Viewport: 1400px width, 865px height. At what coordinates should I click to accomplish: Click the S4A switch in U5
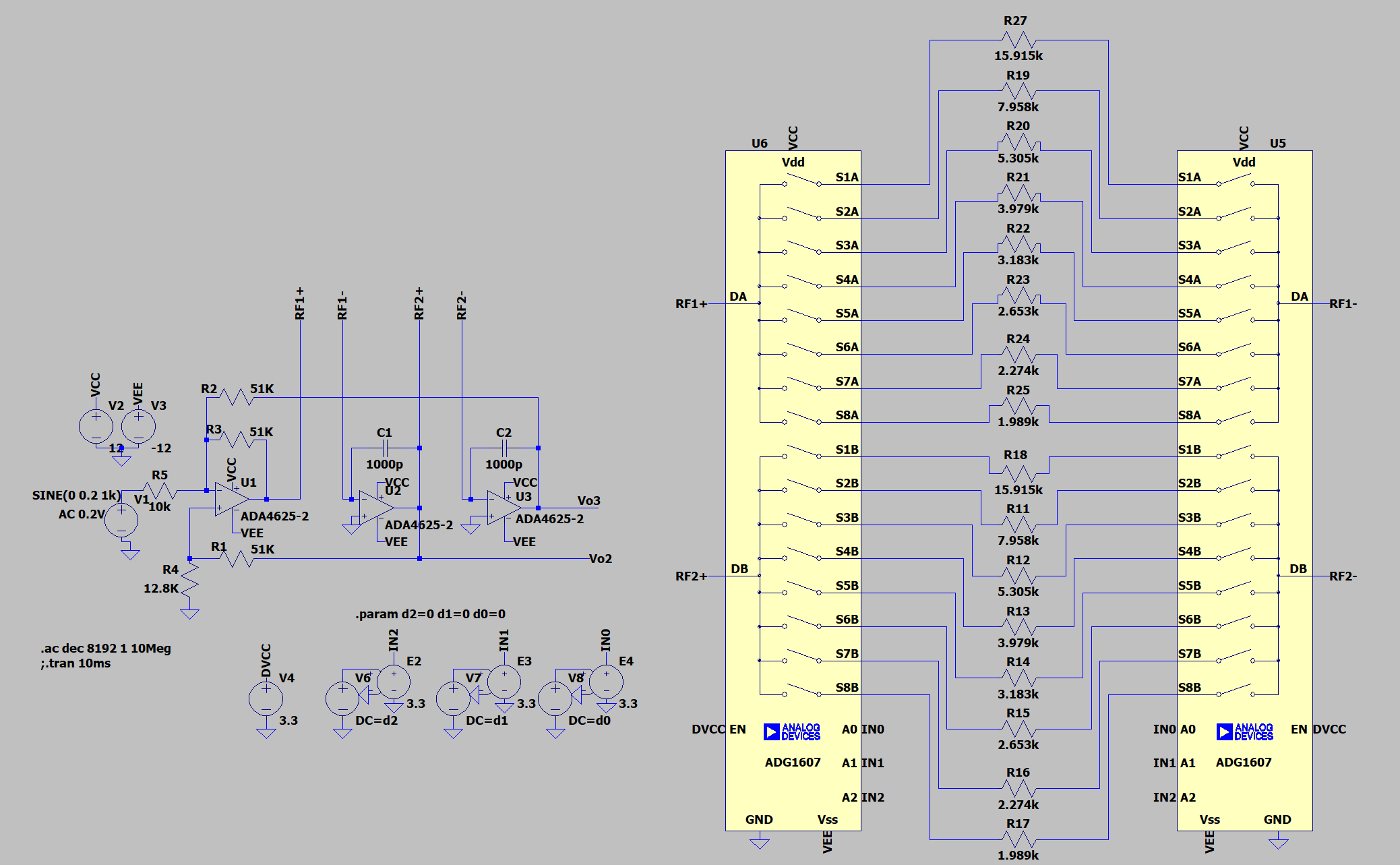(1235, 282)
